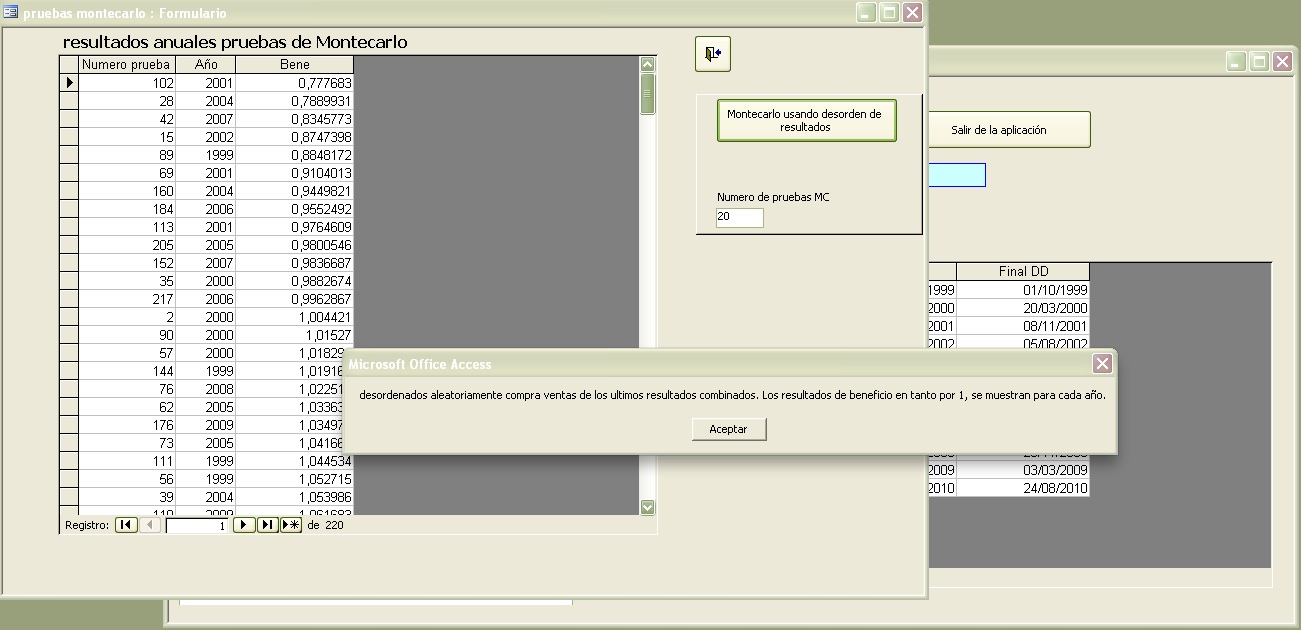This screenshot has width=1301, height=630.
Task: Click cell with value 1,004421
Action: (x=295, y=318)
